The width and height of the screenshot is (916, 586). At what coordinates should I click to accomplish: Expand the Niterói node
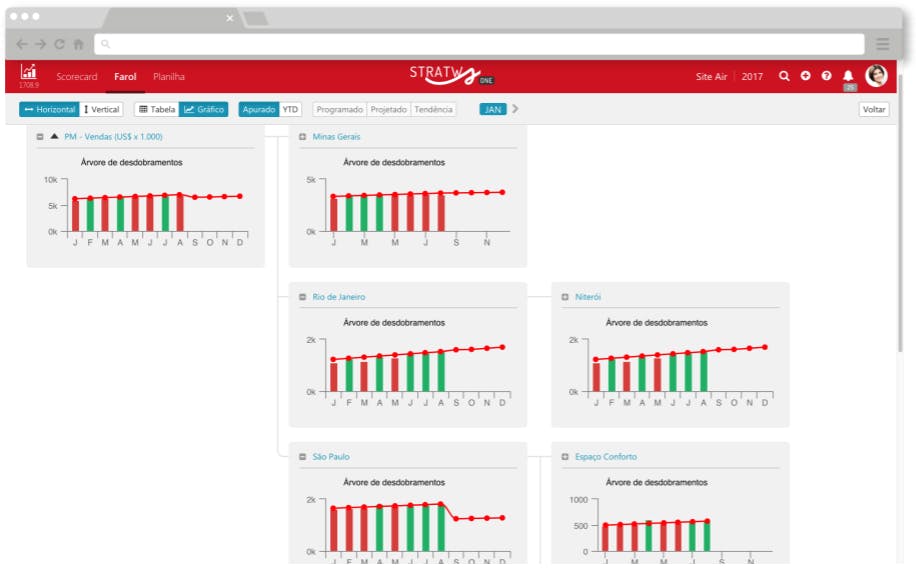coord(565,297)
